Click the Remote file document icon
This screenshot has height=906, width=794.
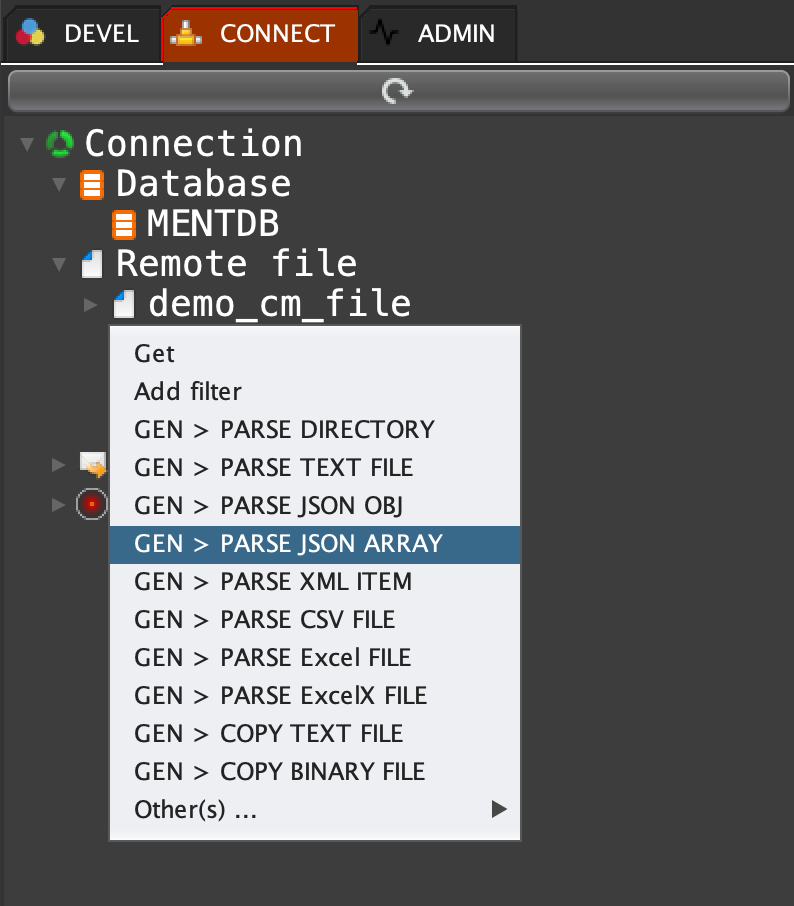tap(92, 265)
